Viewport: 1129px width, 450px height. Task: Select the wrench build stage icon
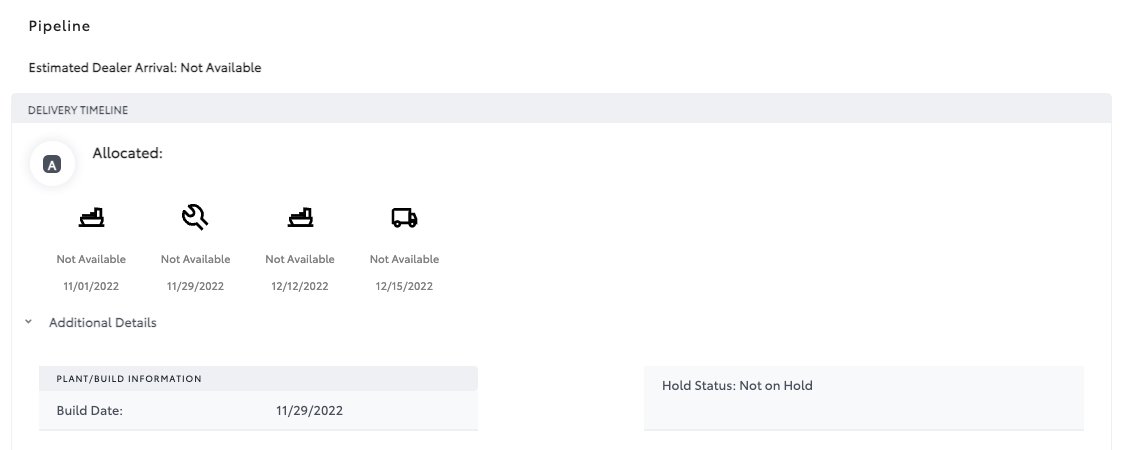(x=195, y=217)
